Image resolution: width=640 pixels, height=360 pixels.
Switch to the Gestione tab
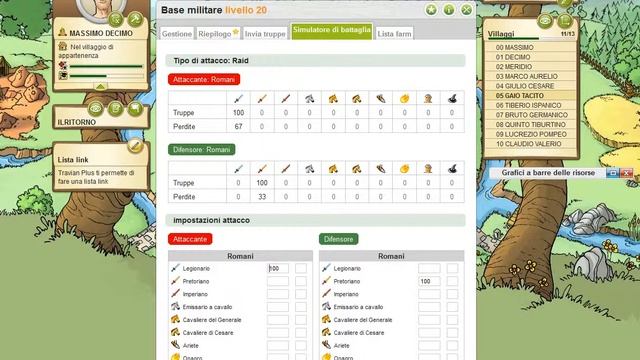click(177, 34)
